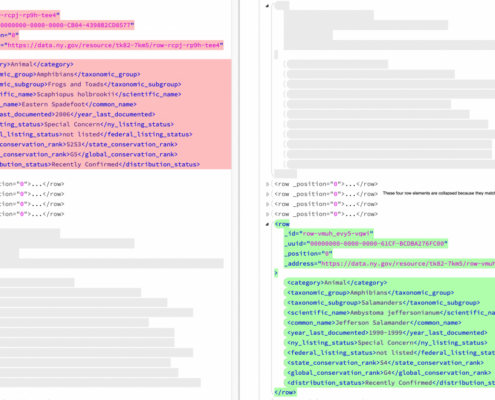Select the Eastern Spadefoot common_name line

tap(68, 104)
